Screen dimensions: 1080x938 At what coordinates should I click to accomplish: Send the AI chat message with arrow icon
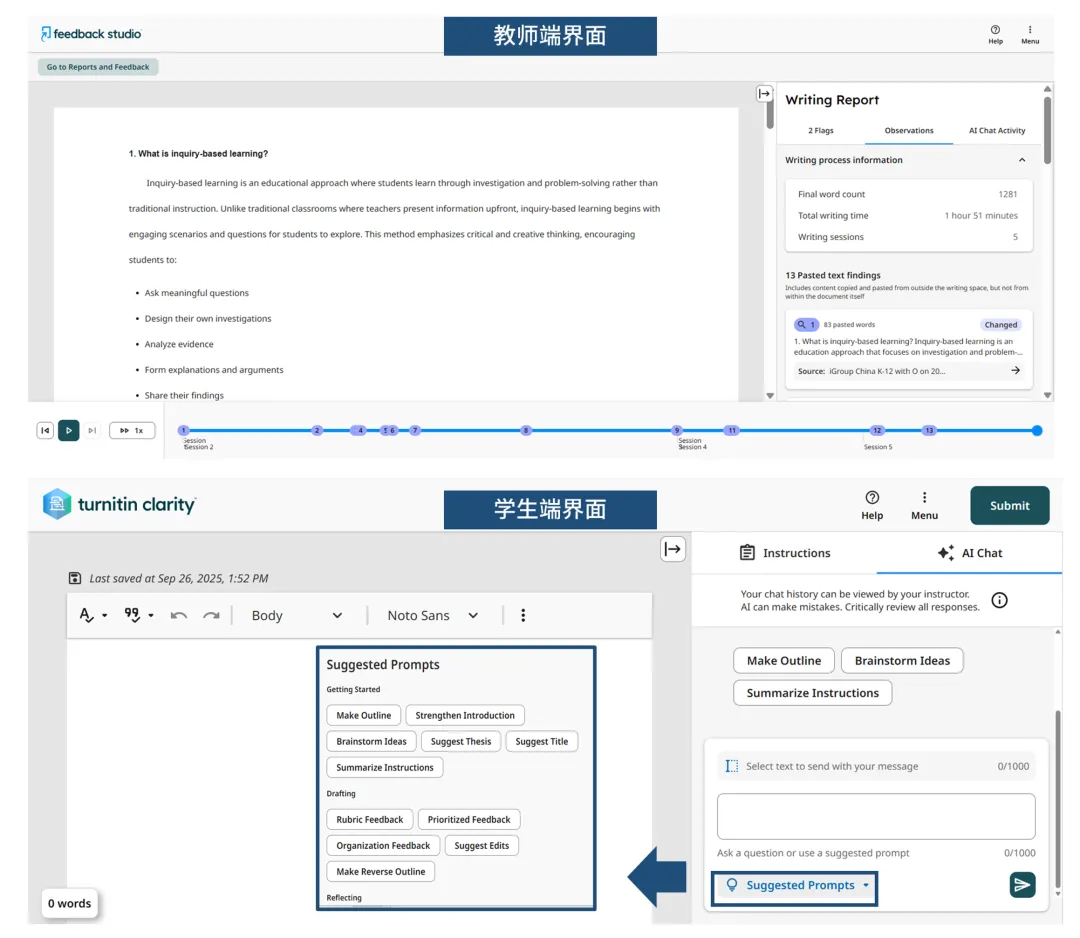point(1022,885)
